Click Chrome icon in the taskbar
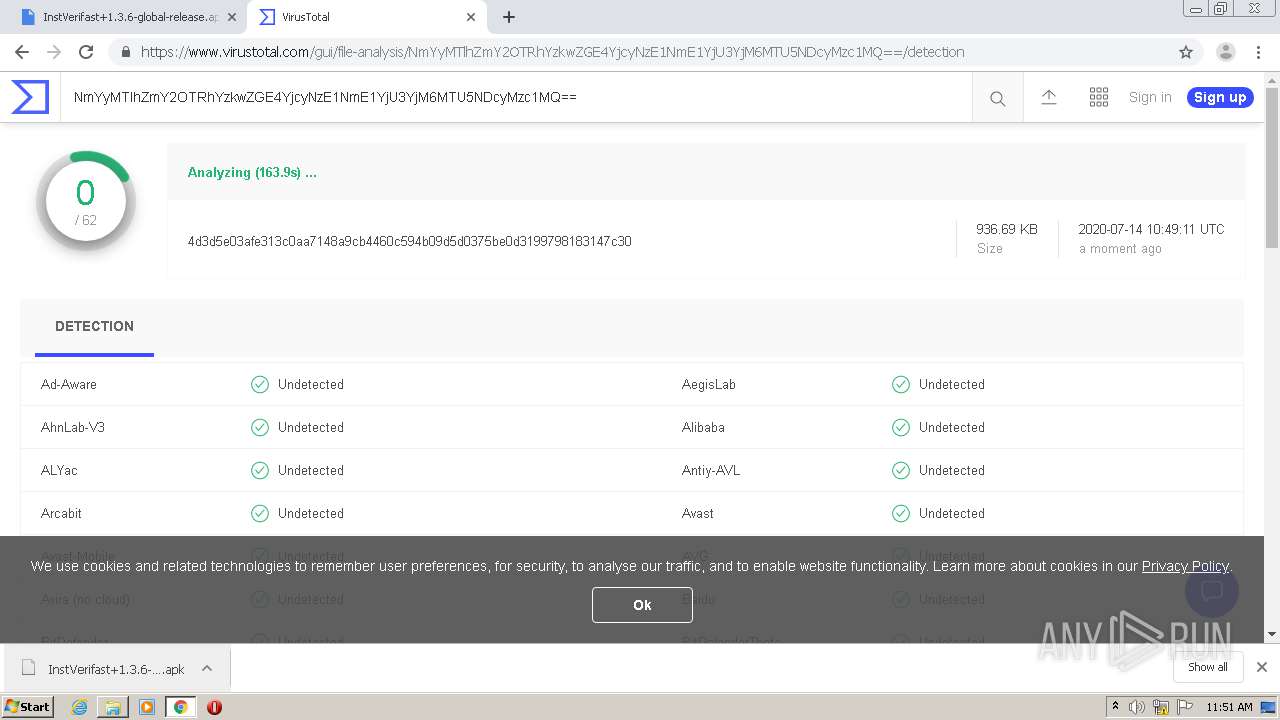Image resolution: width=1280 pixels, height=720 pixels. click(x=180, y=707)
